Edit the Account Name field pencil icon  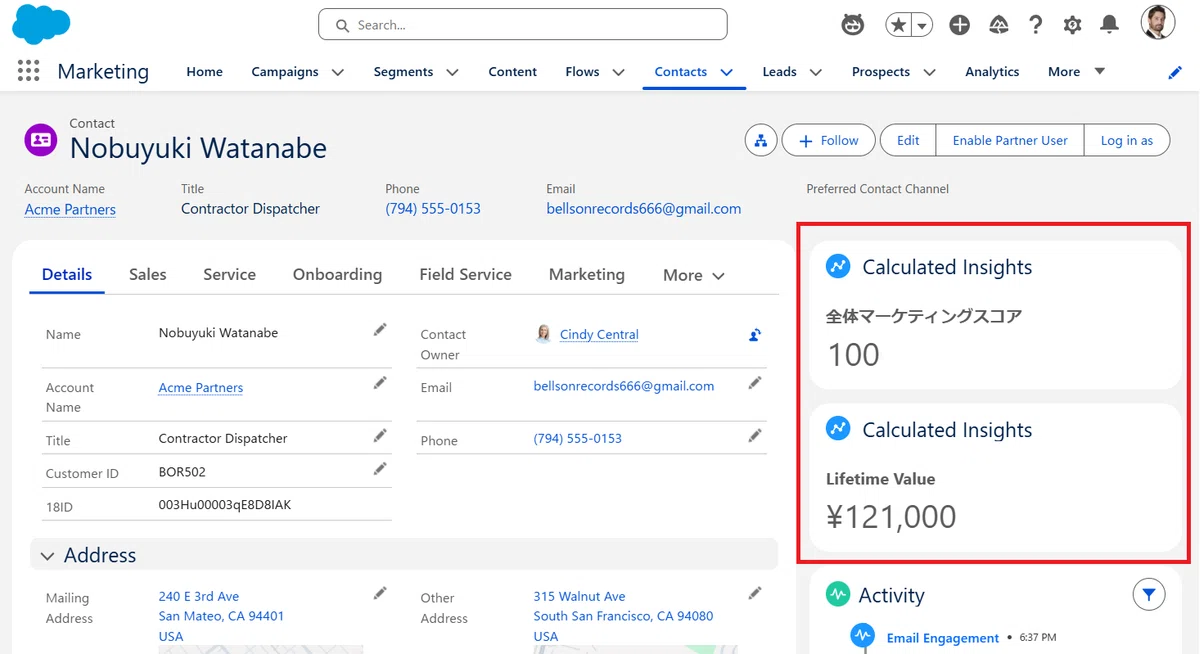click(380, 382)
